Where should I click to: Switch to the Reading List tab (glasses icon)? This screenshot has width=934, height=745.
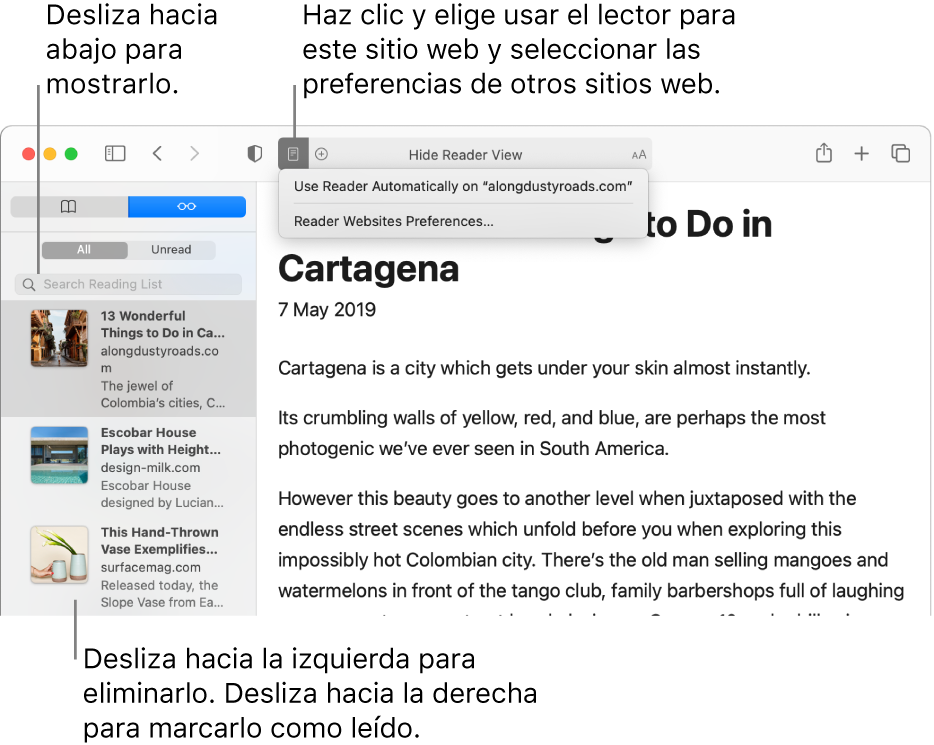click(186, 207)
